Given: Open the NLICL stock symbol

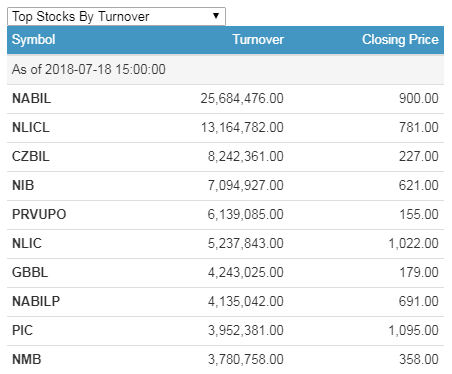Looking at the screenshot, I should [31, 128].
